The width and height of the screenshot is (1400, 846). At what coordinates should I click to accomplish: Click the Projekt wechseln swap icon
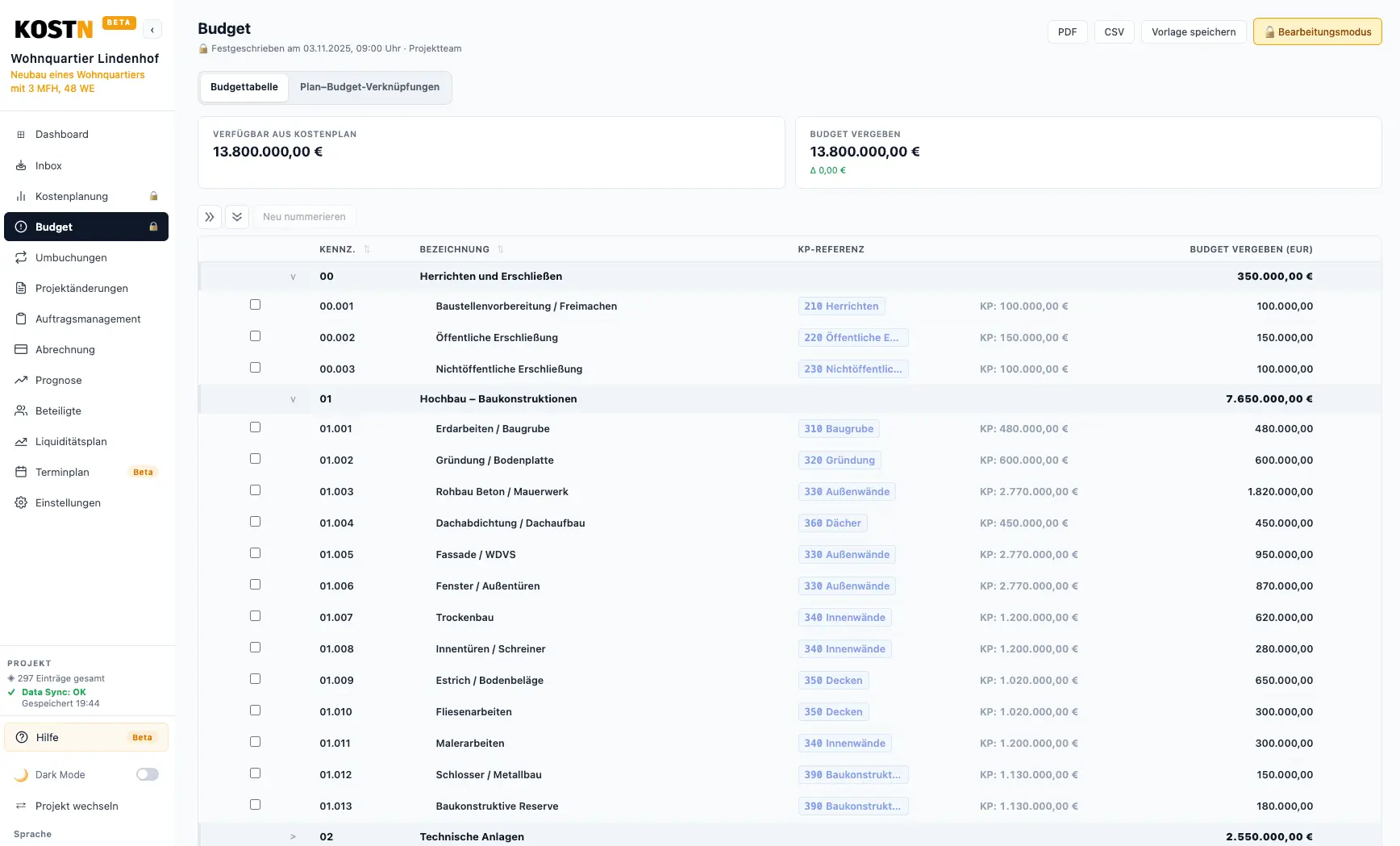(21, 806)
